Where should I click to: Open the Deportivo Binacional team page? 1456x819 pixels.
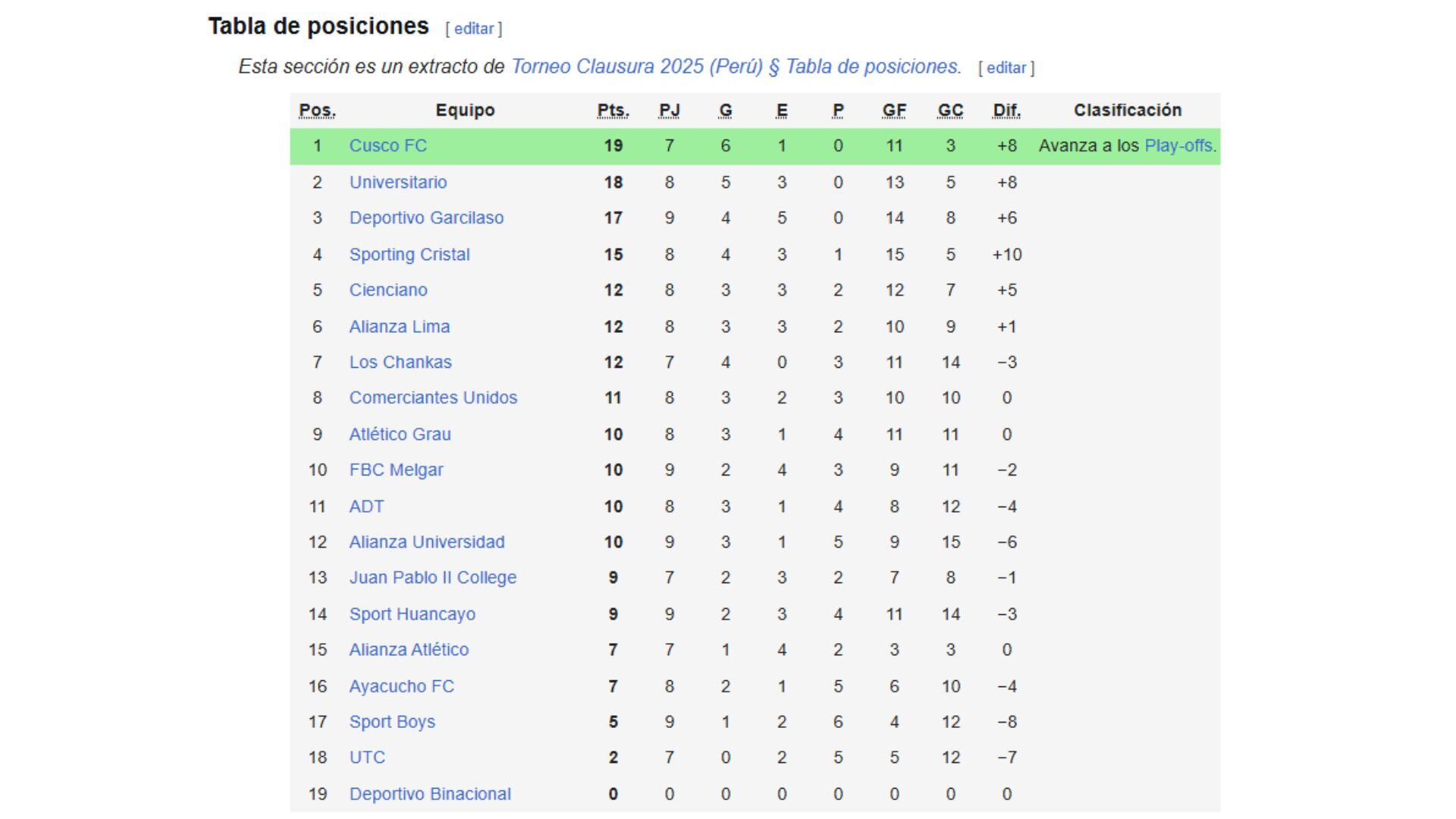pos(429,794)
